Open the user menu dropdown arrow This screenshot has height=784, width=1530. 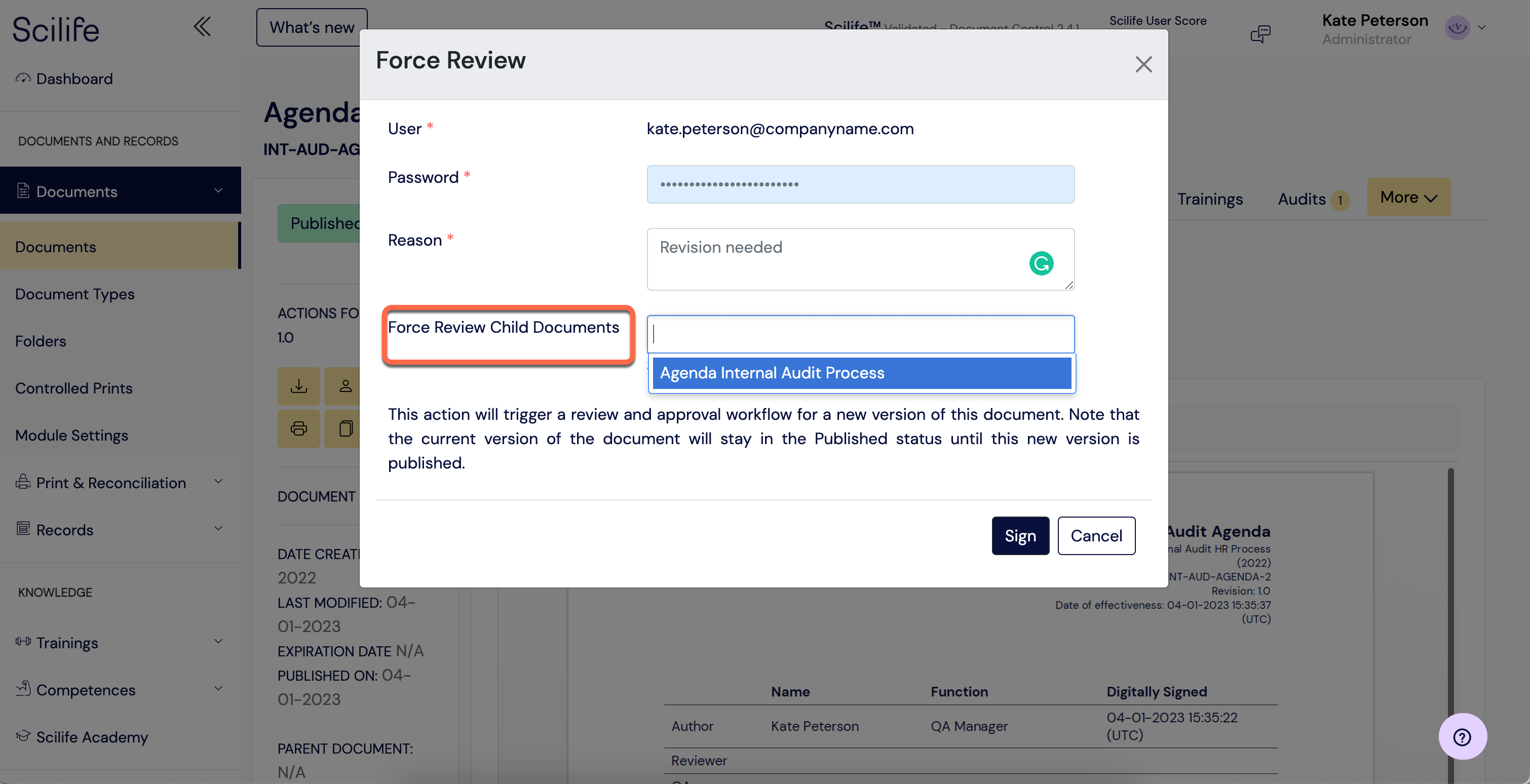[1482, 27]
